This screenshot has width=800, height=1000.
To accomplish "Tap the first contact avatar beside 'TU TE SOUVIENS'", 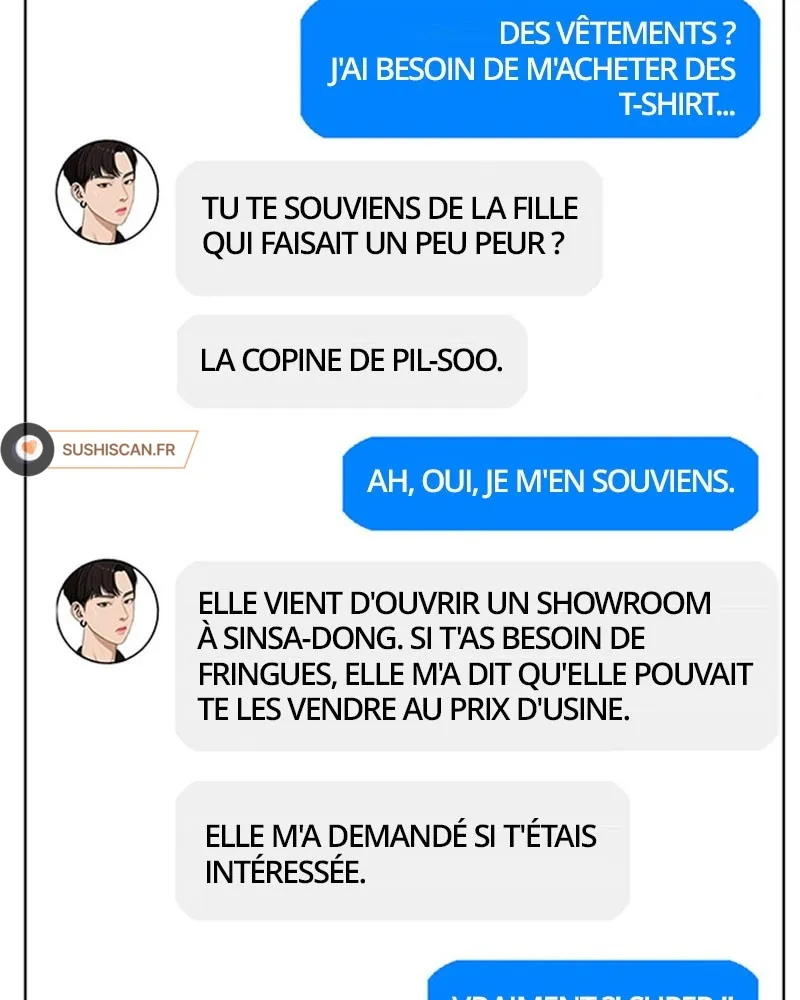I will [x=107, y=192].
